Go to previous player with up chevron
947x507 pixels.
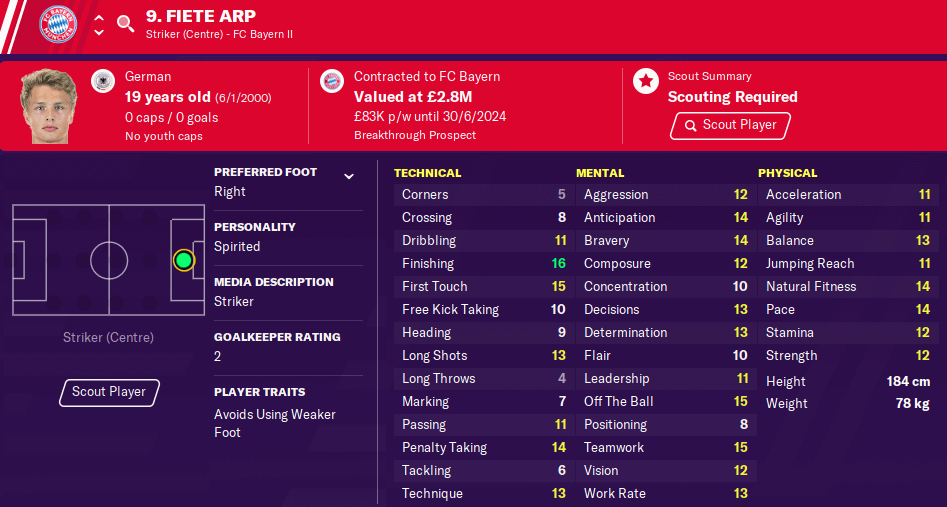(99, 18)
